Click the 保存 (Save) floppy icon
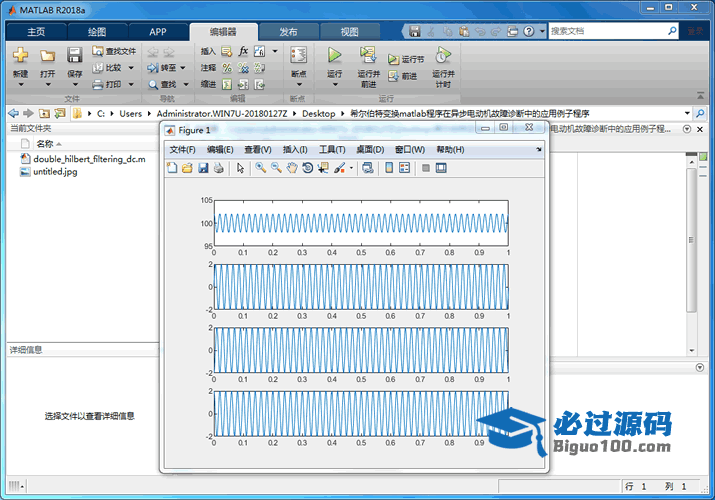The height and width of the screenshot is (500, 715). pyautogui.click(x=74, y=56)
